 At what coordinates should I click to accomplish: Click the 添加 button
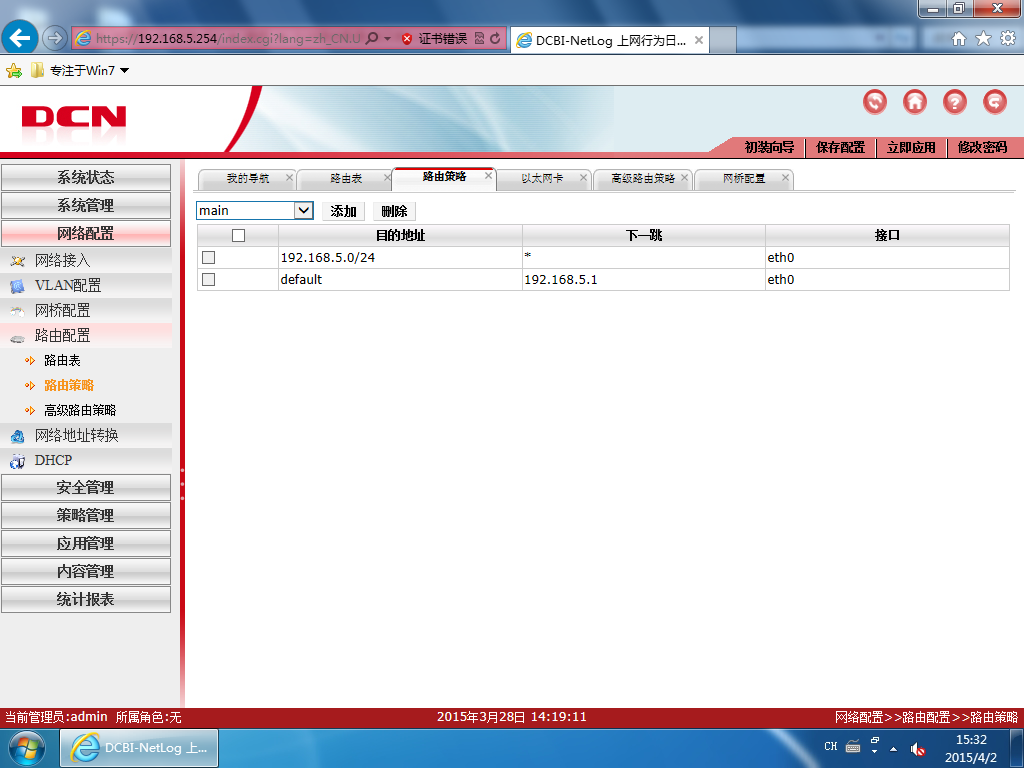click(344, 211)
